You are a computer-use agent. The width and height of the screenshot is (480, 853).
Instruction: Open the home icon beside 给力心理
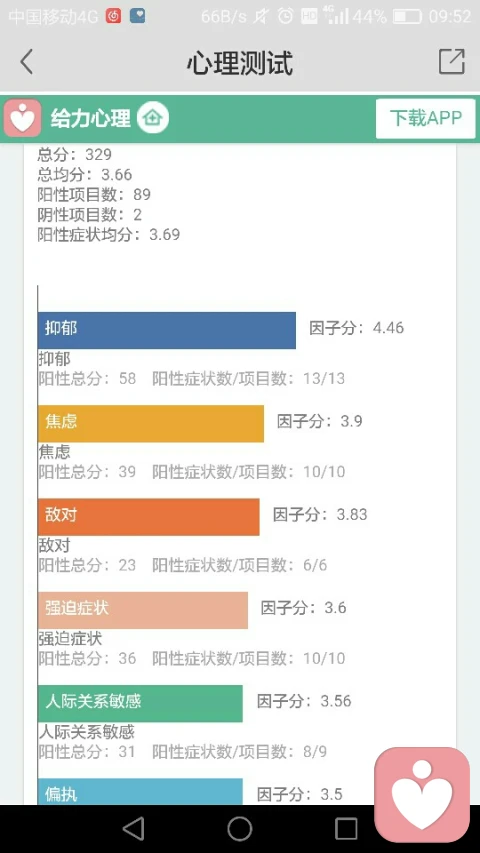click(153, 118)
